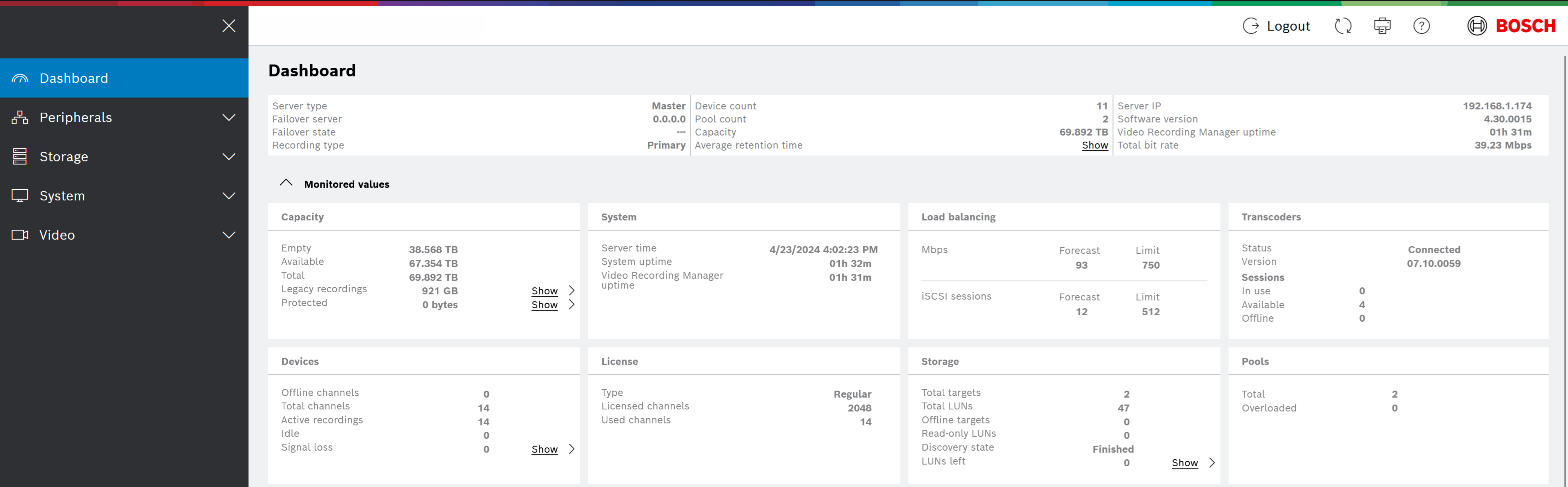Click the Available capacity 67.354 TB value
Screen dimensions: 1568x487
433,264
